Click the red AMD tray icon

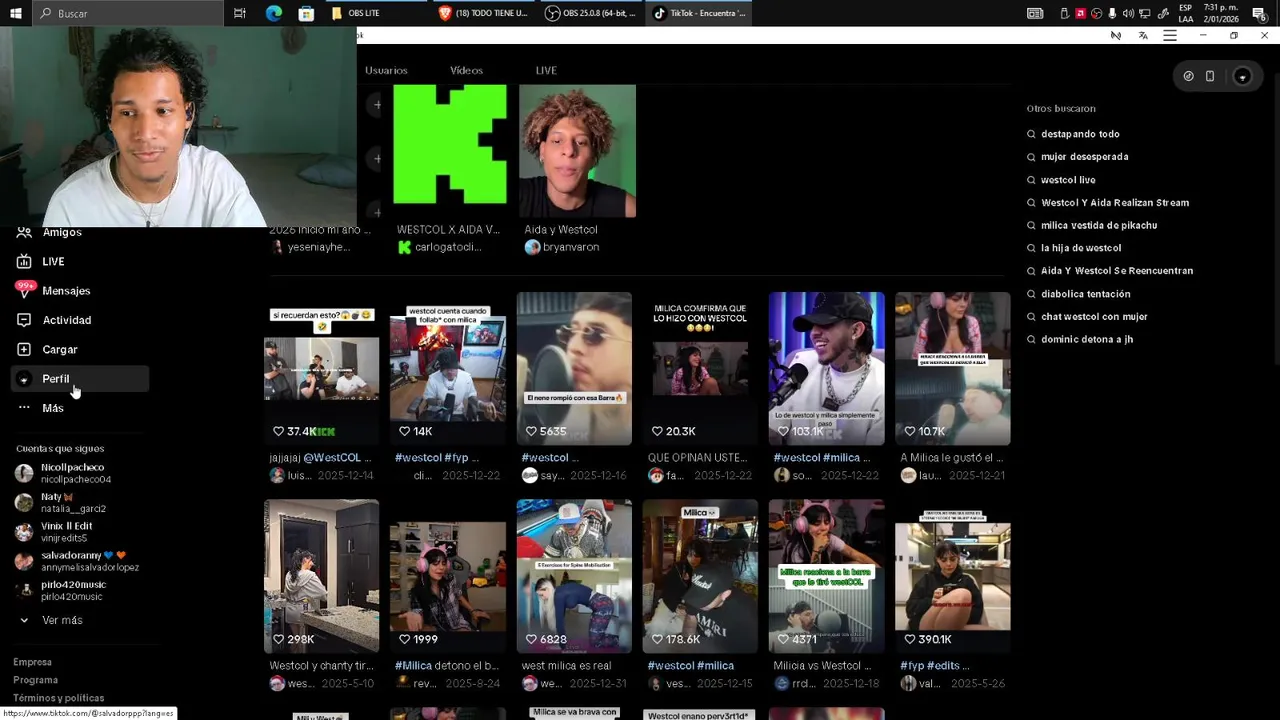click(1080, 13)
